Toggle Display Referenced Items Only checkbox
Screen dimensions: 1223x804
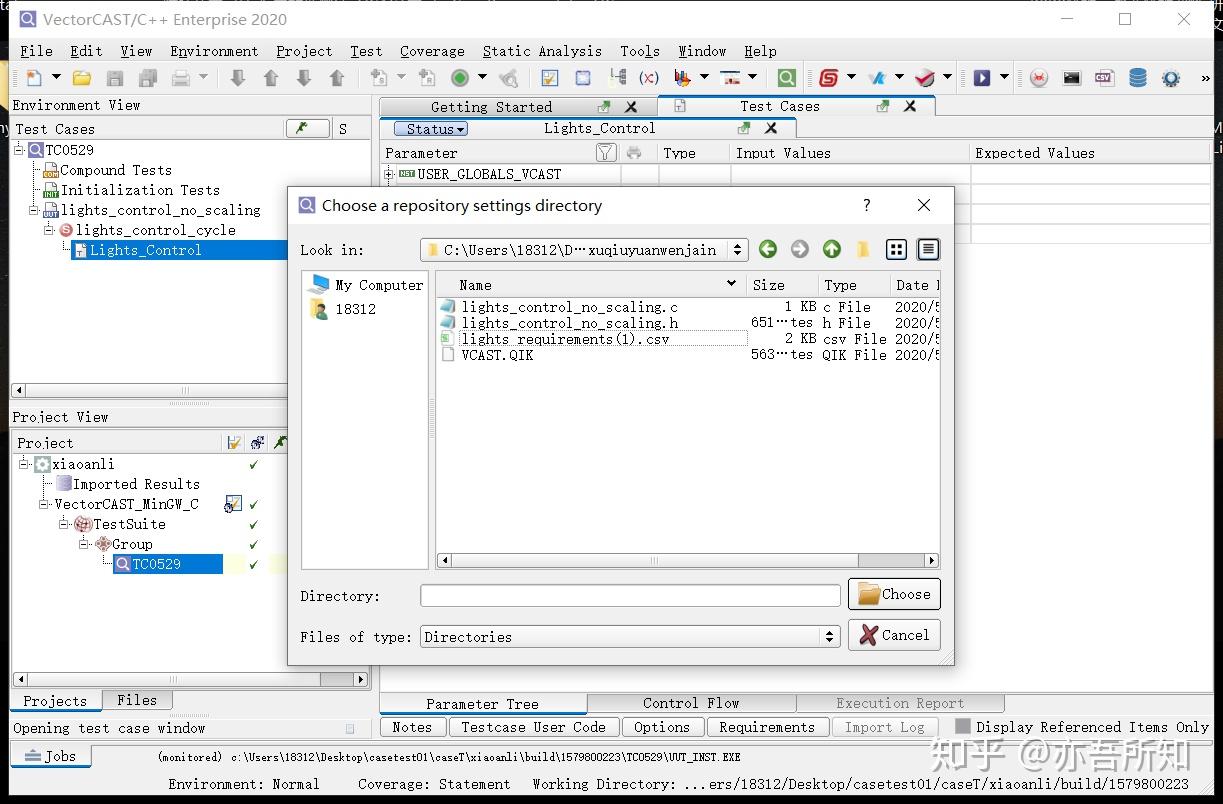[x=963, y=727]
